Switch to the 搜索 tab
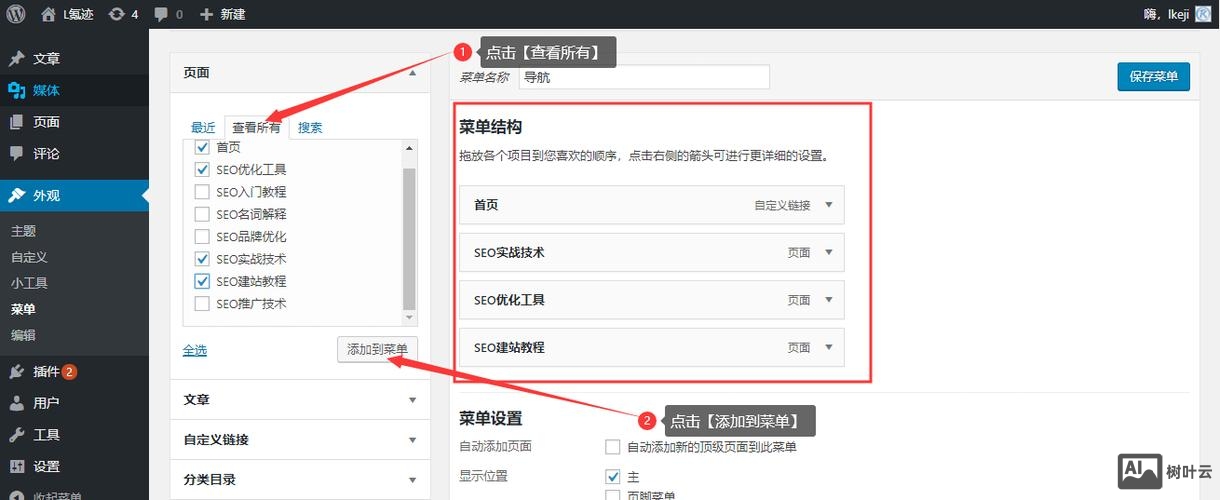Screen dimensions: 1220x500 (310, 128)
